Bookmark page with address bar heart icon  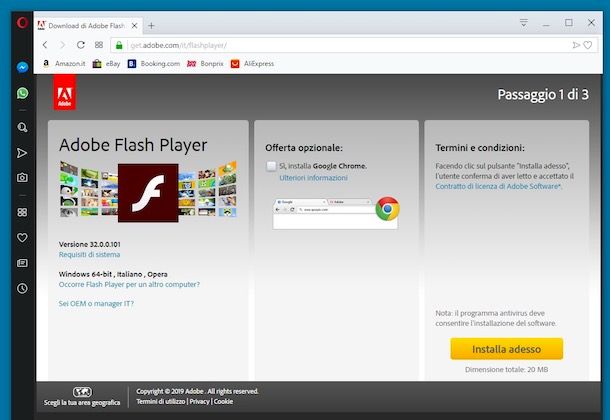(588, 45)
